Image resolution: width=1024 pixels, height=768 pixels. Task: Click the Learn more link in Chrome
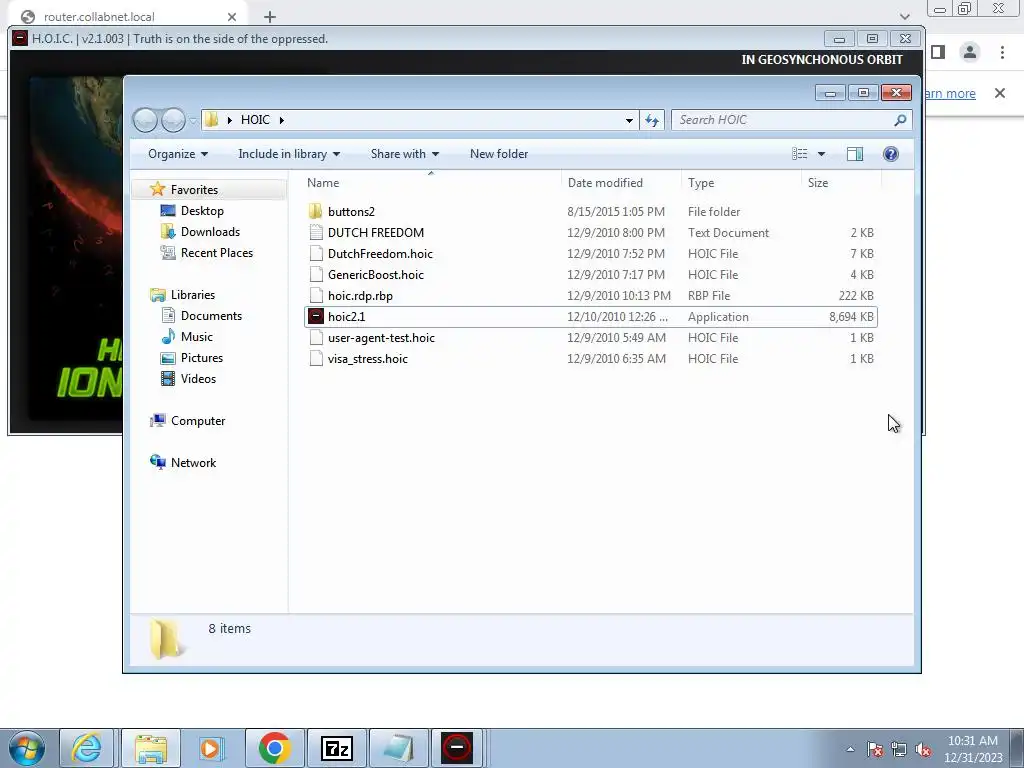click(950, 93)
